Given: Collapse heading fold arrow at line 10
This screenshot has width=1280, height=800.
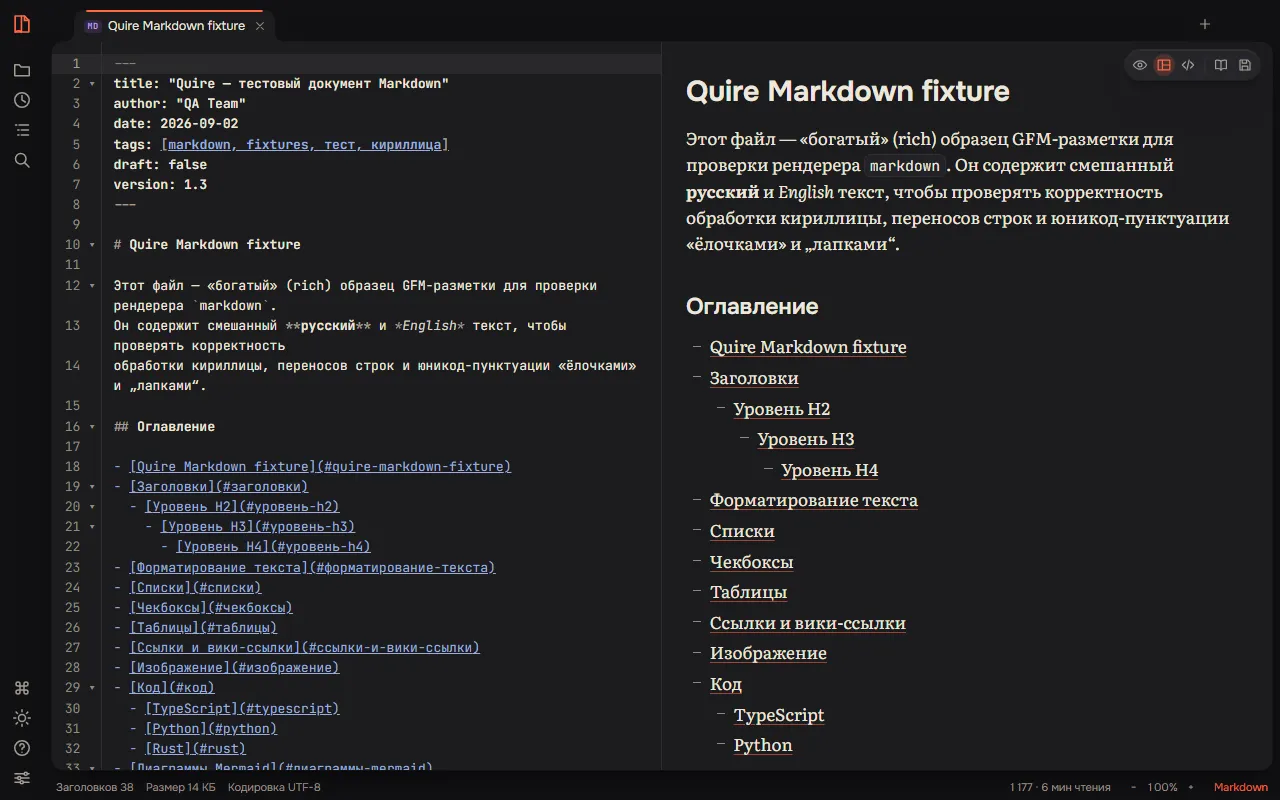Looking at the screenshot, I should click(92, 245).
